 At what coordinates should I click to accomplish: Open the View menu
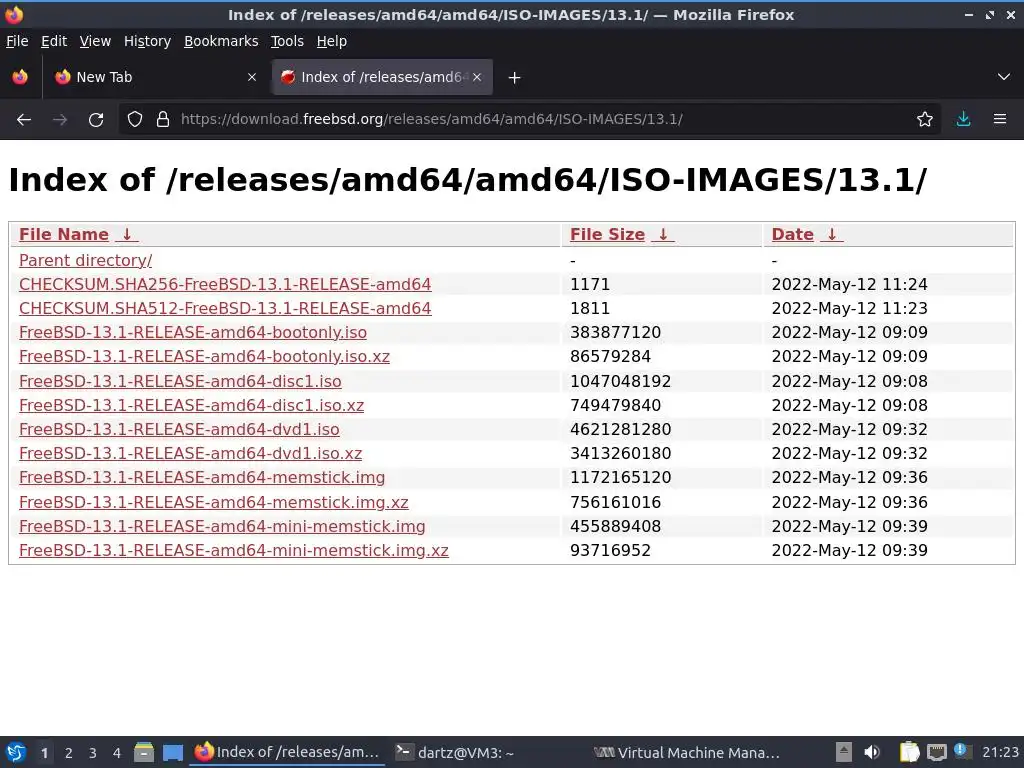(x=95, y=41)
